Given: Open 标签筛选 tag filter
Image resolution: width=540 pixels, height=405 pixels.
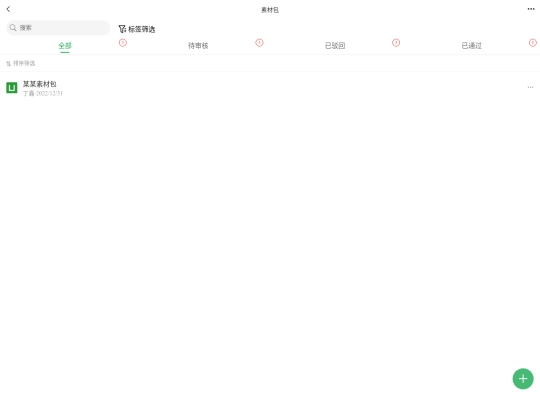Looking at the screenshot, I should (x=137, y=29).
